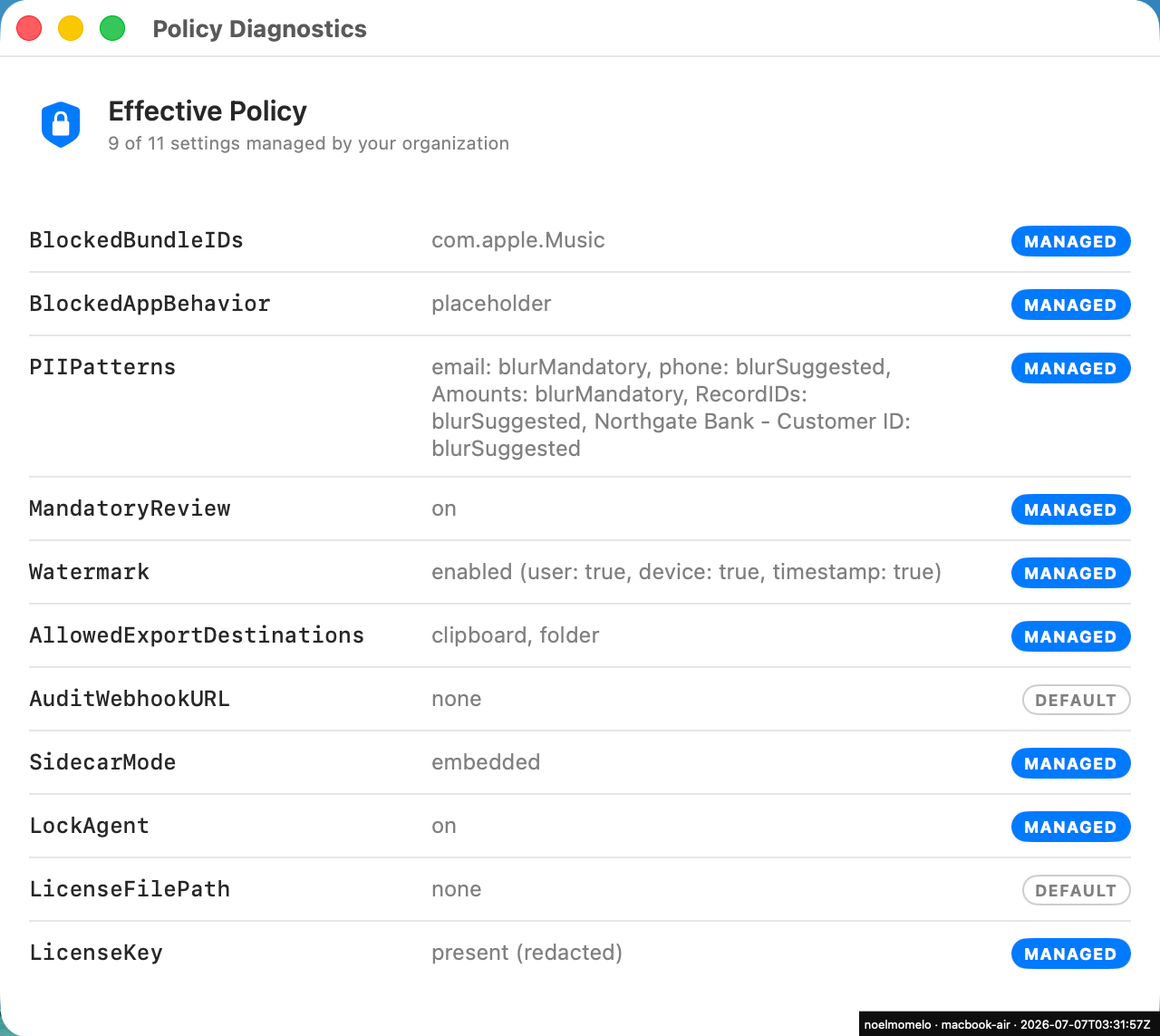Click the PIIPatterns value text
This screenshot has width=1160, height=1036.
(x=671, y=408)
